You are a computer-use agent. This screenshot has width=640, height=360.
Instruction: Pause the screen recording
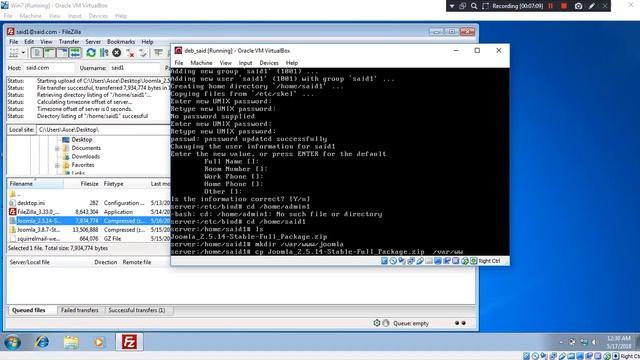tap(551, 6)
